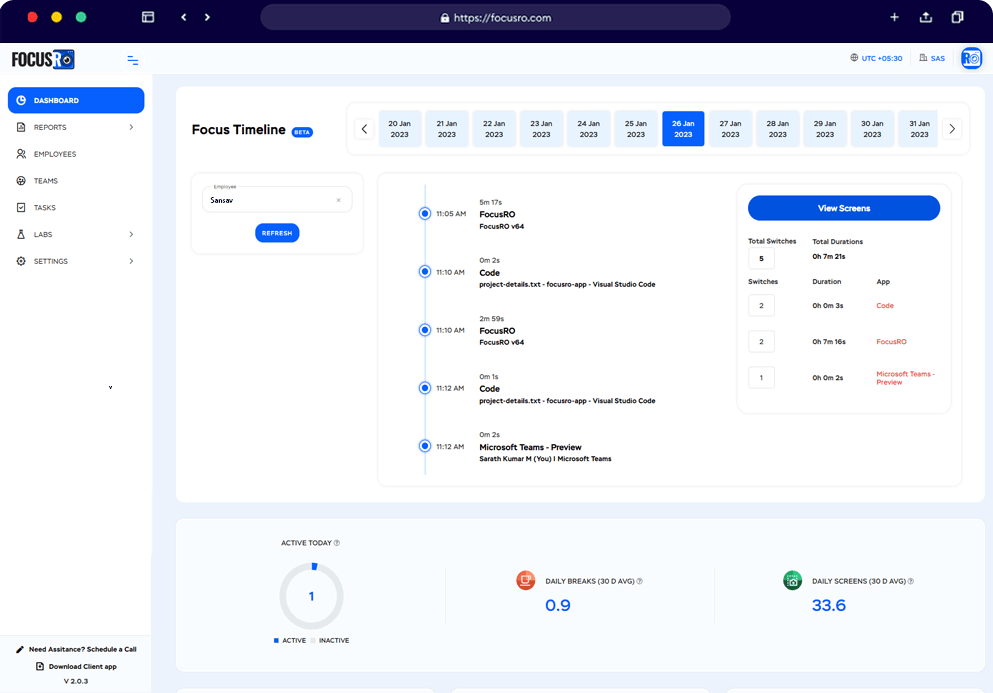Image resolution: width=993 pixels, height=693 pixels.
Task: Go forward in browser
Action: 207,17
